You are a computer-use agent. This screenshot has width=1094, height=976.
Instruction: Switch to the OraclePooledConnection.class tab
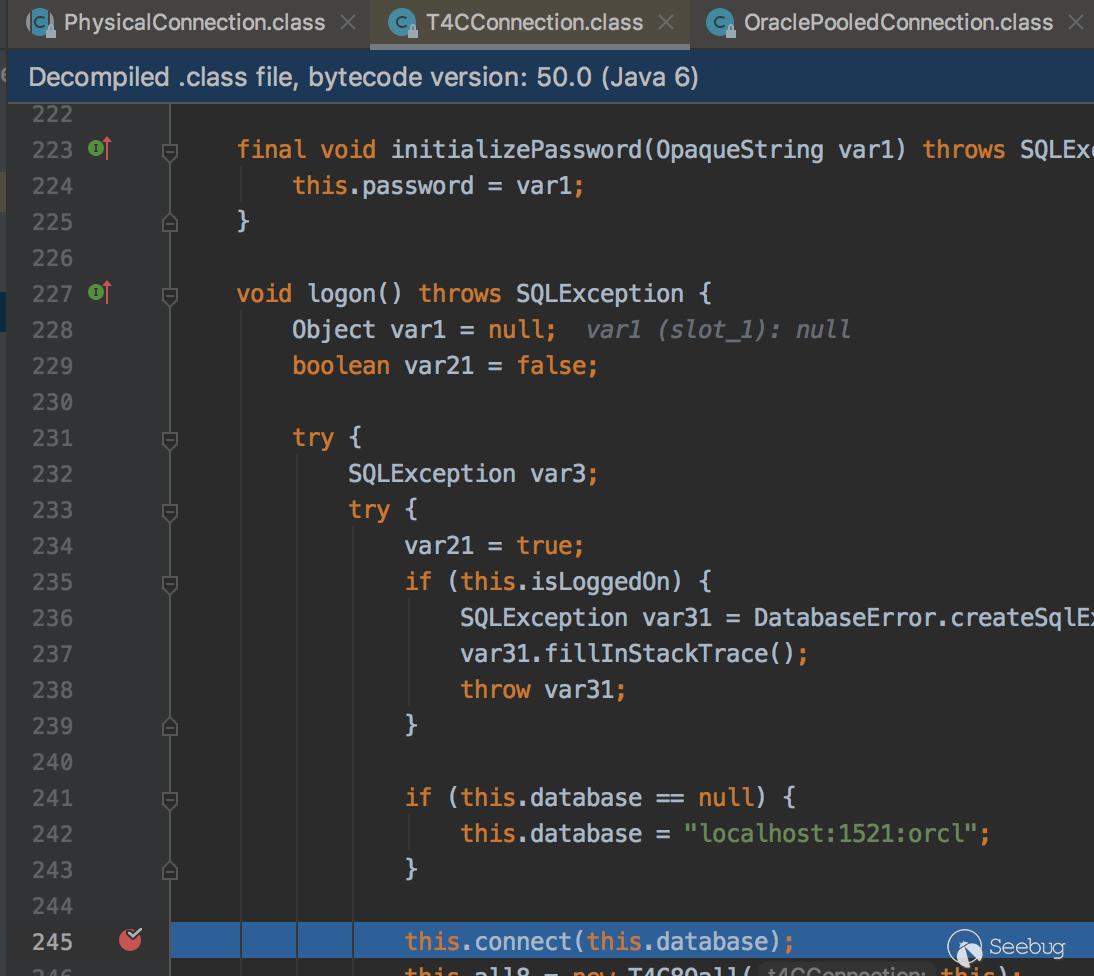point(897,22)
